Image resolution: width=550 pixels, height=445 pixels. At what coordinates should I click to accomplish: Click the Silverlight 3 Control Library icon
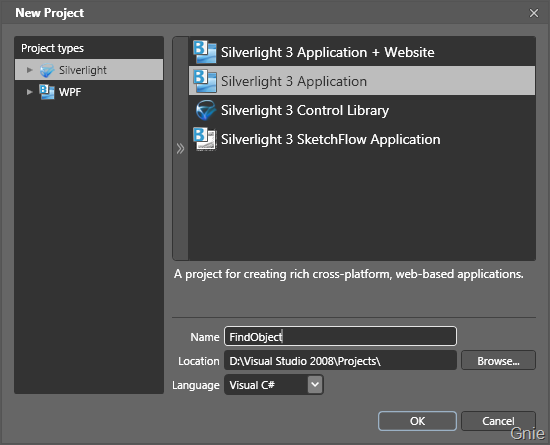pos(206,110)
